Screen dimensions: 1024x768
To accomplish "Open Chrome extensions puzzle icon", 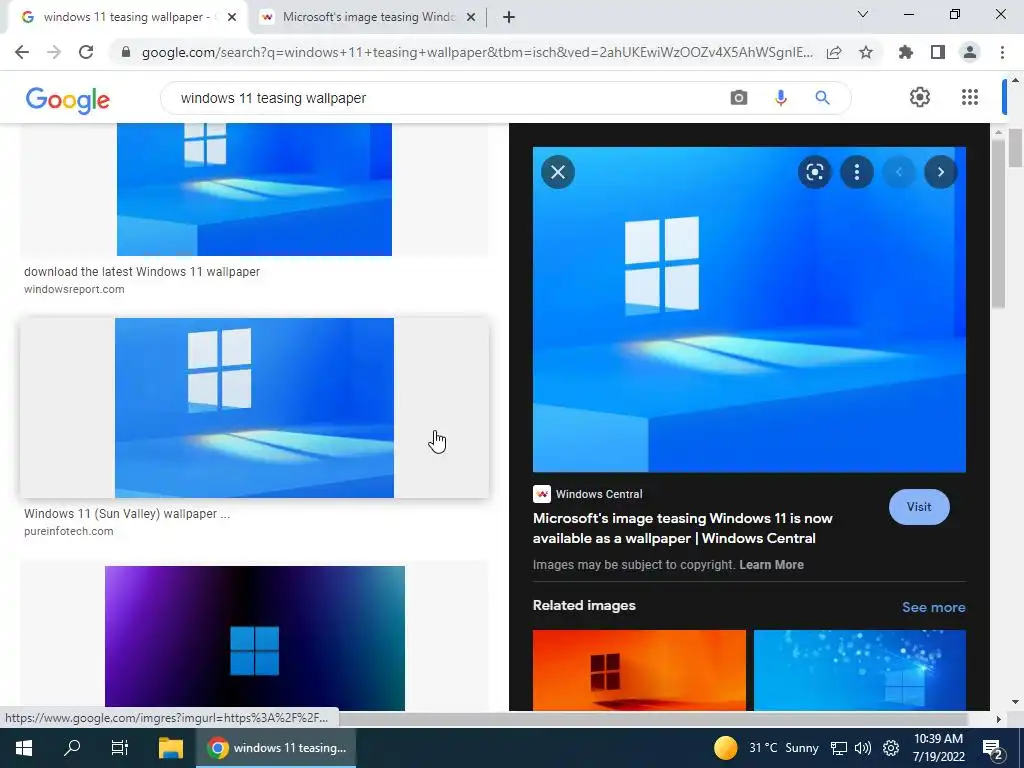I will [x=906, y=52].
